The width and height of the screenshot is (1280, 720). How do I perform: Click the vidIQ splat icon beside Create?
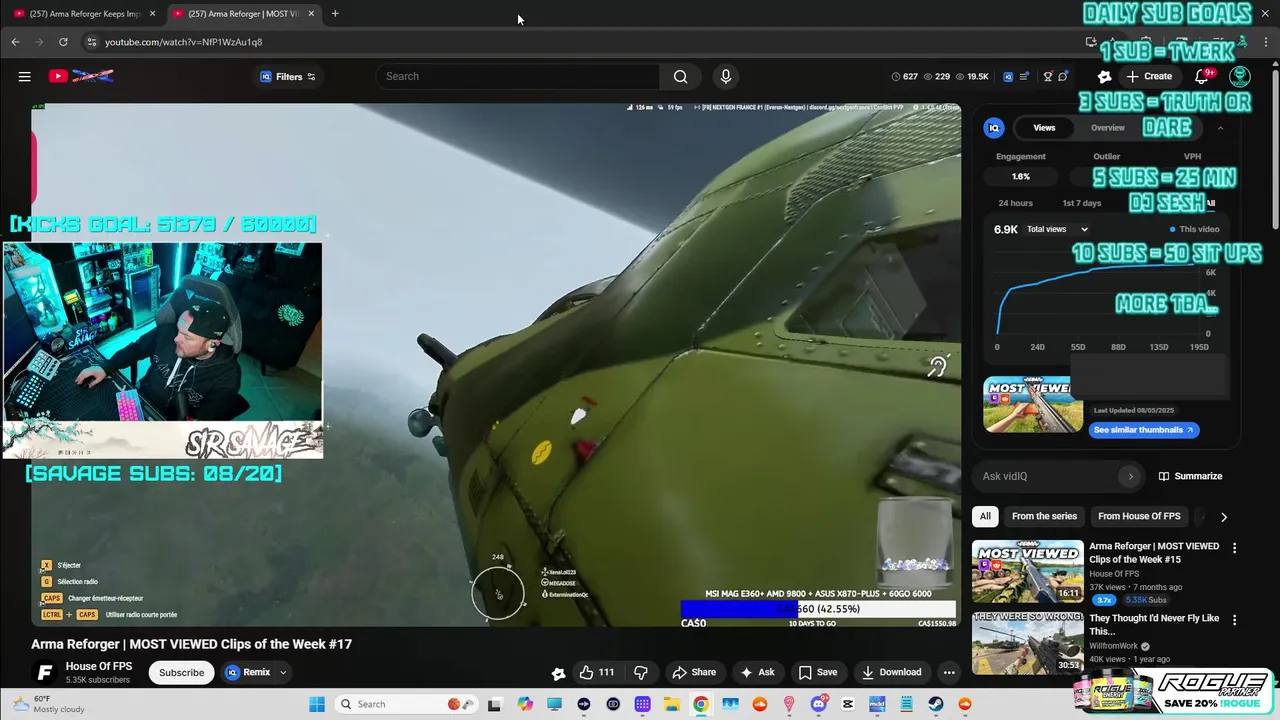[x=1105, y=76]
